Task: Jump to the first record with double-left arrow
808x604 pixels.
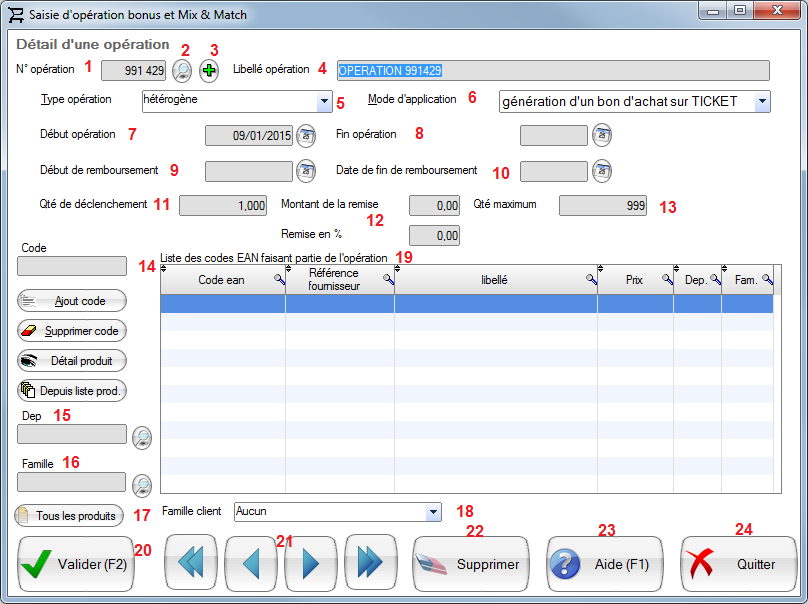Action: point(190,564)
